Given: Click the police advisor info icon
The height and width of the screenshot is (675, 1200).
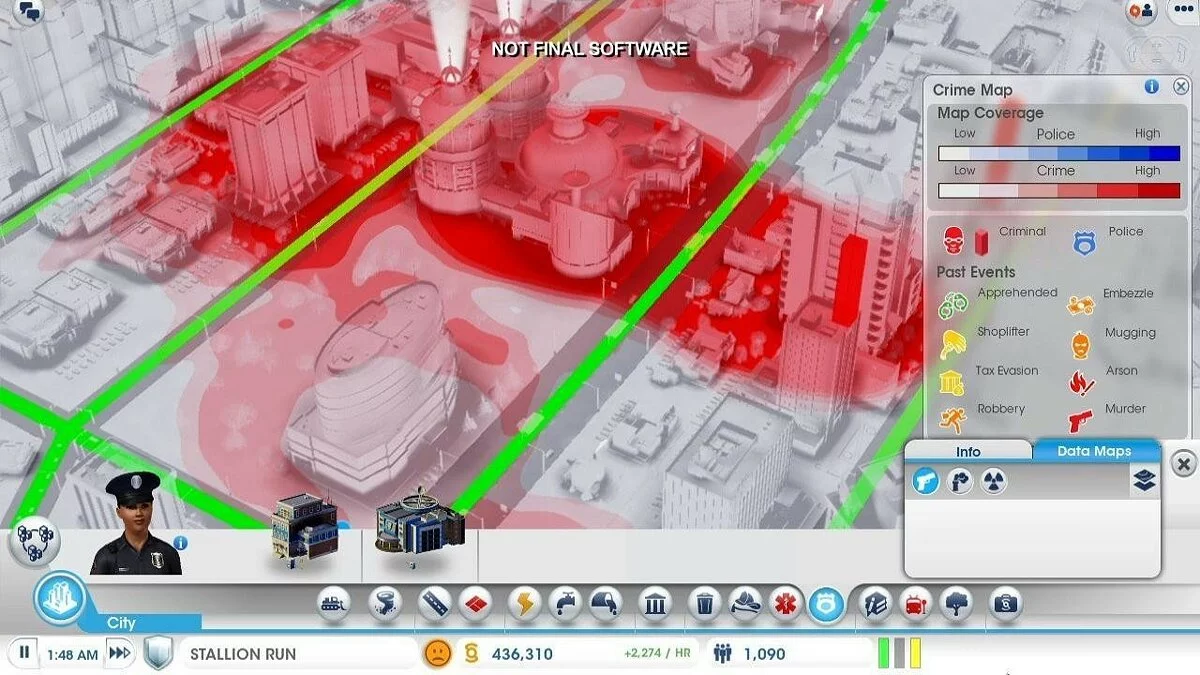Looking at the screenshot, I should 180,542.
